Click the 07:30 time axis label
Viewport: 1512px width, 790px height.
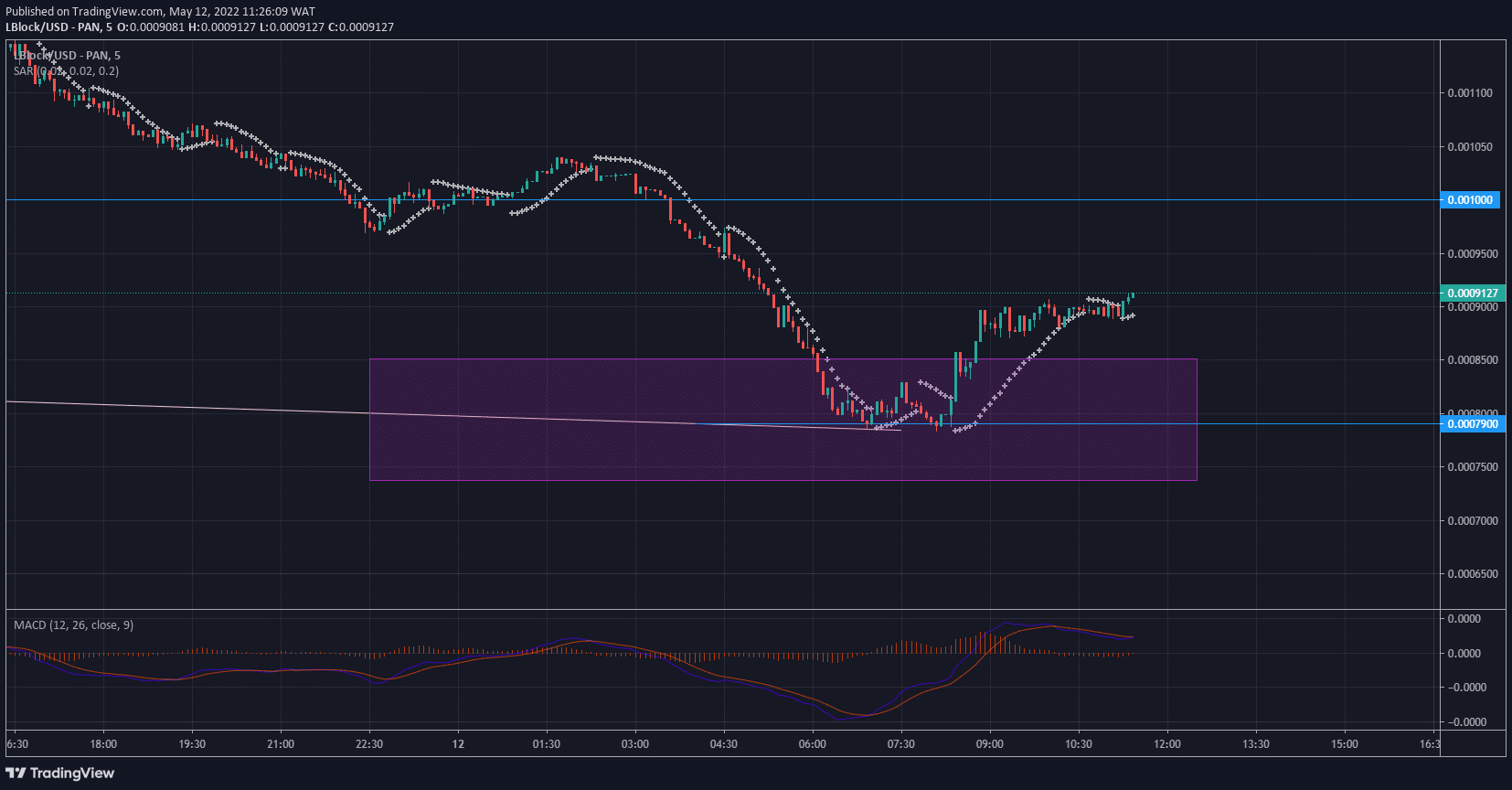click(x=901, y=744)
